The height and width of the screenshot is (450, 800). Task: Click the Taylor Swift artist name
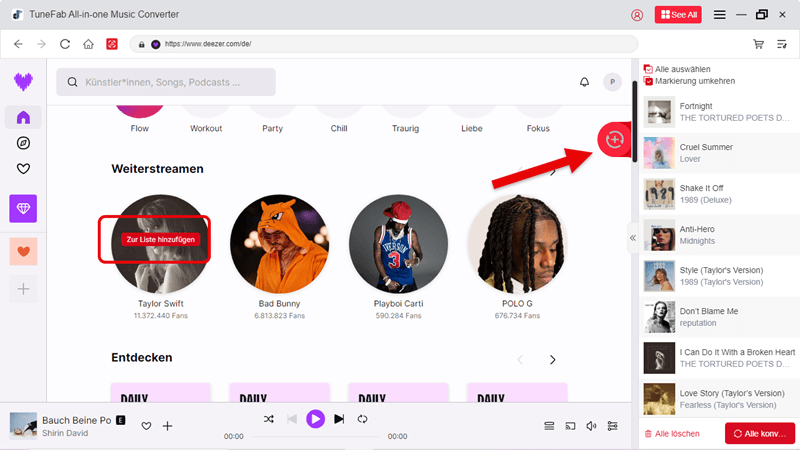coord(161,304)
